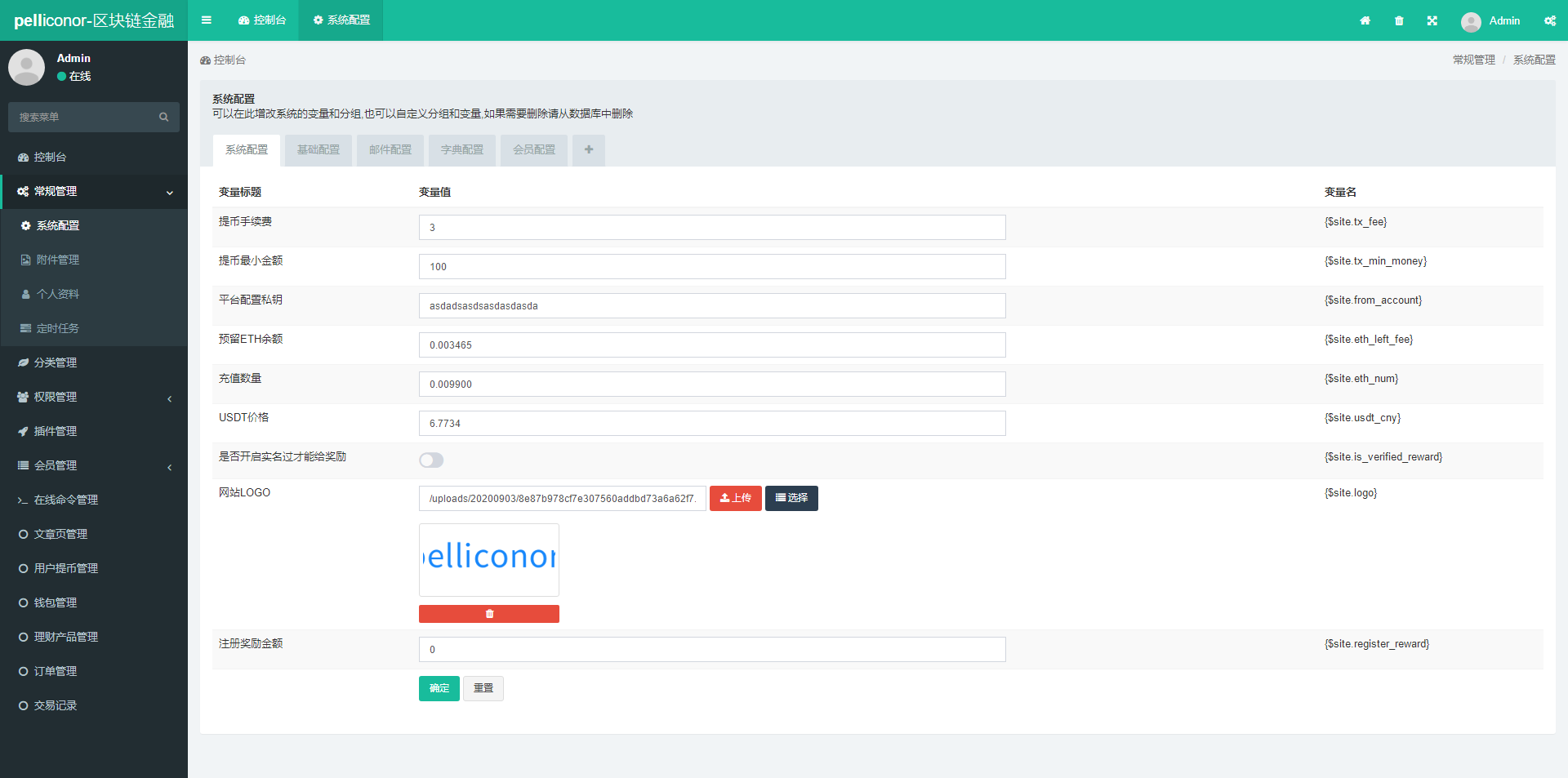
Task: Click the 平台配置私钥 value field
Action: (712, 306)
